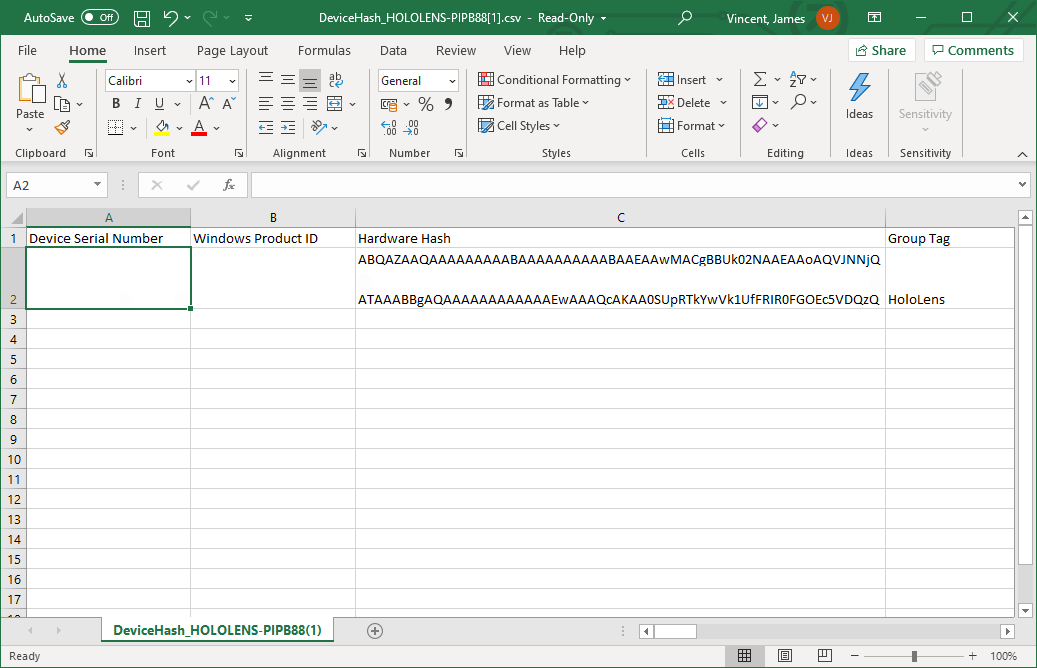Viewport: 1037px width, 668px height.
Task: Open the Calibri font name dropdown
Action: 189,81
